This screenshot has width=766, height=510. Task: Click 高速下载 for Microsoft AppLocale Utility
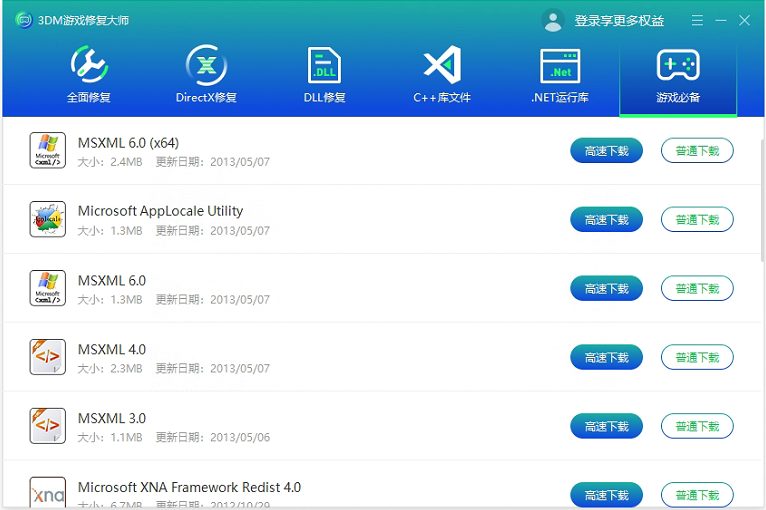pyautogui.click(x=606, y=219)
